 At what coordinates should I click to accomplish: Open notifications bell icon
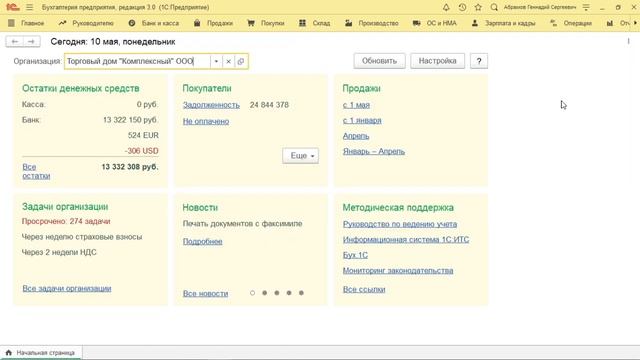pos(446,7)
